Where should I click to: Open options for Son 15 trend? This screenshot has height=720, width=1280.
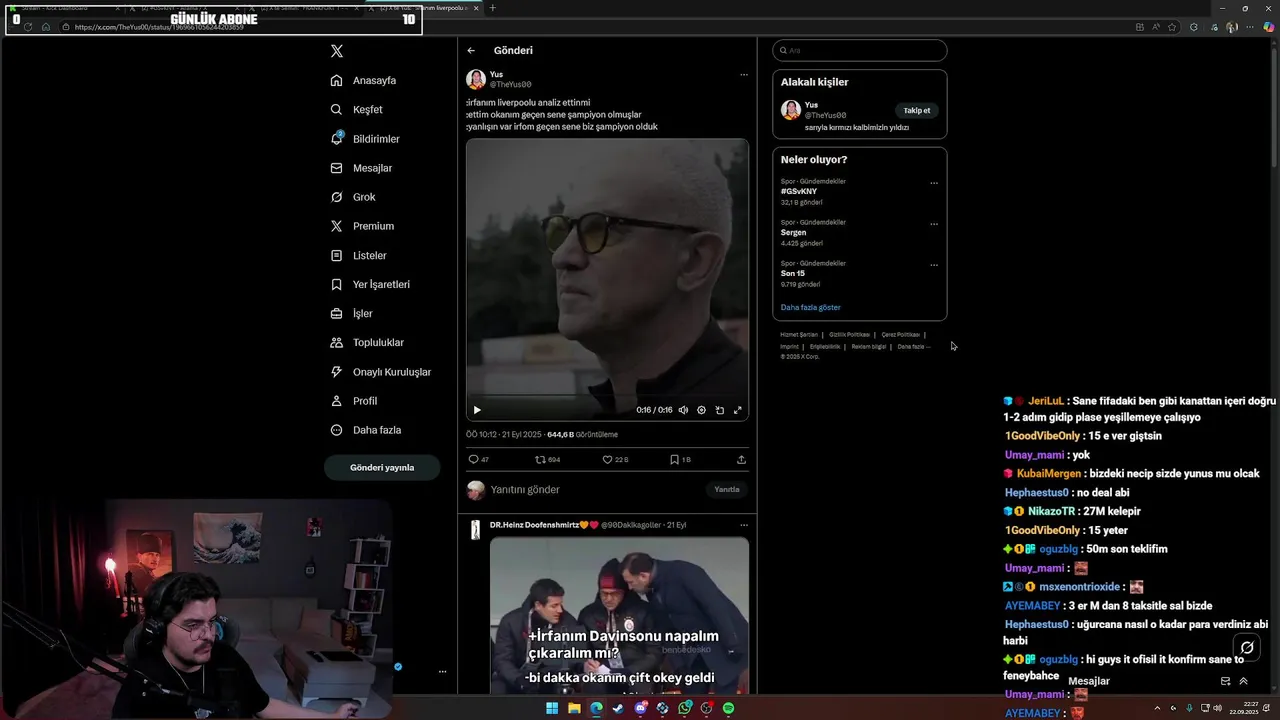tap(934, 265)
